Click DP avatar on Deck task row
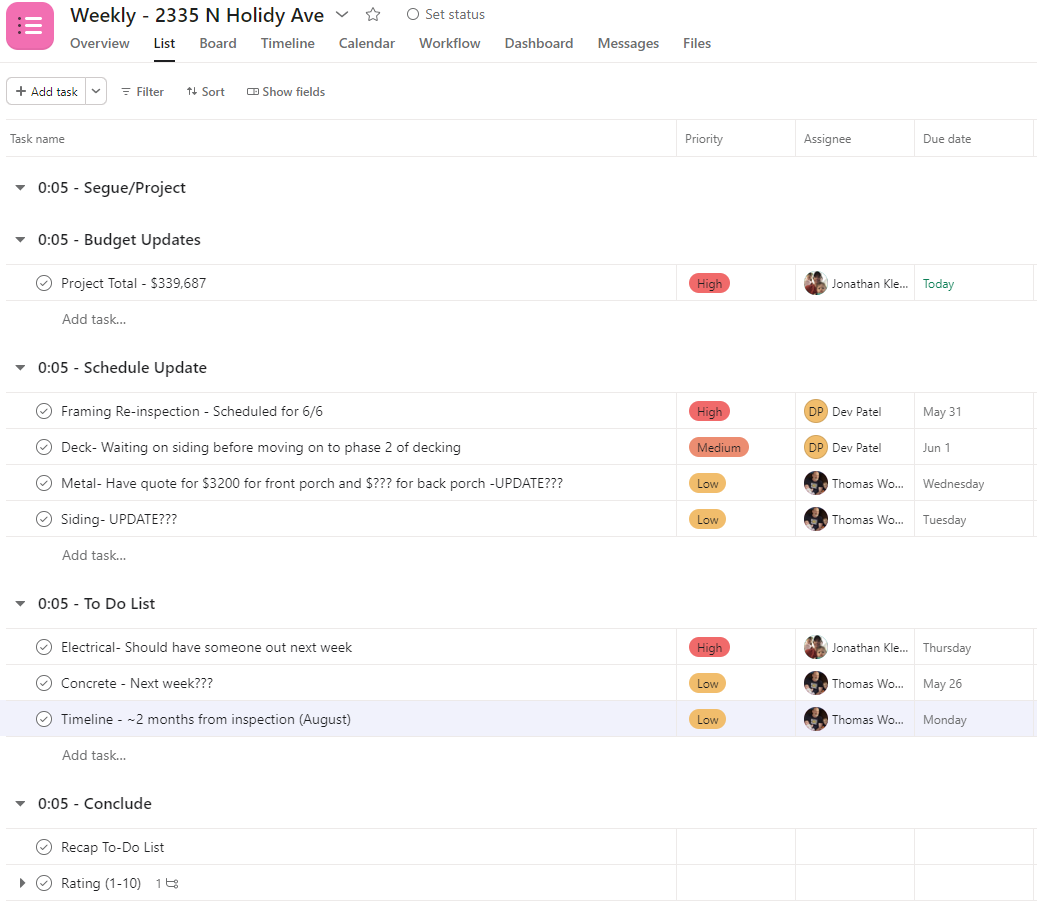 point(815,448)
